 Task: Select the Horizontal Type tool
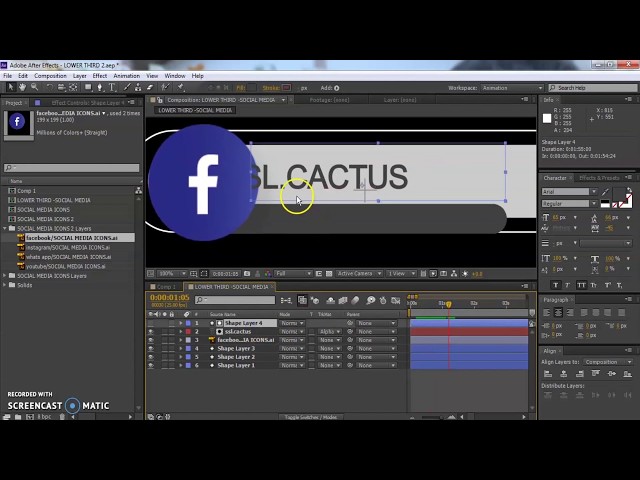coord(112,87)
